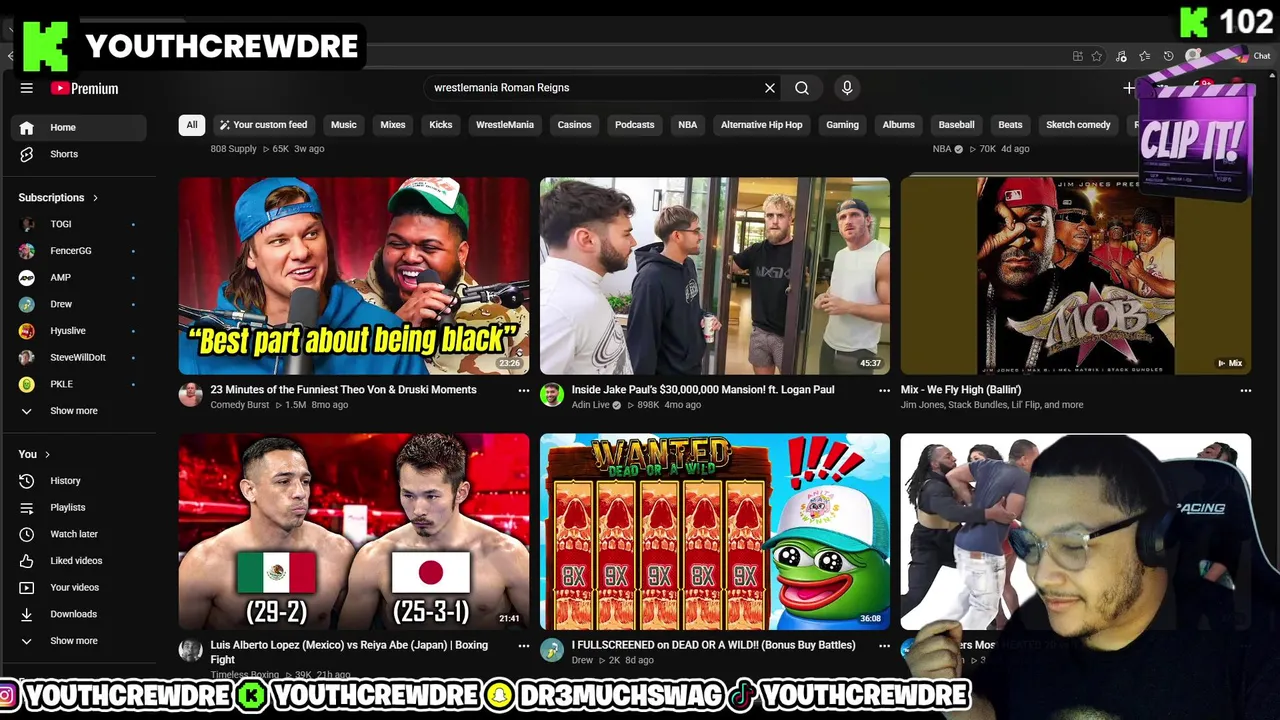Open Drew channel in Subscriptions list
1280x720 pixels.
(x=79, y=304)
